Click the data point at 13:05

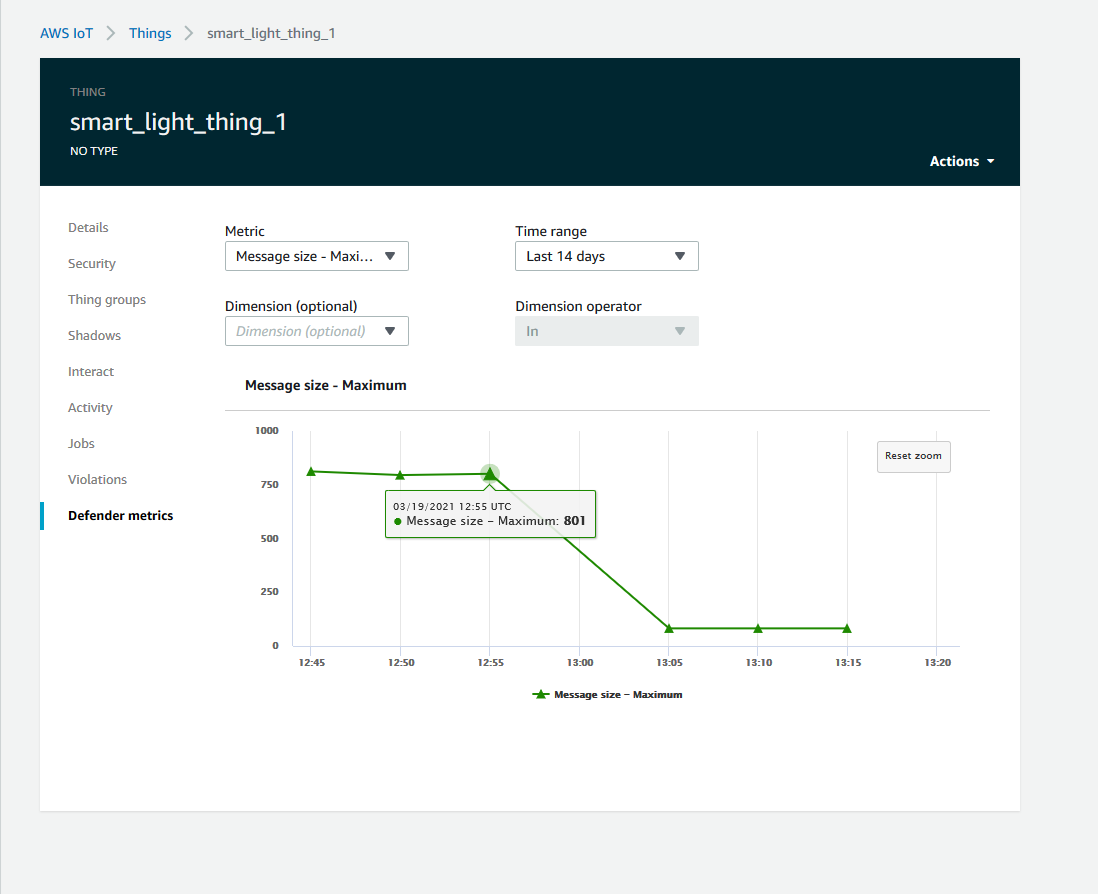click(668, 628)
